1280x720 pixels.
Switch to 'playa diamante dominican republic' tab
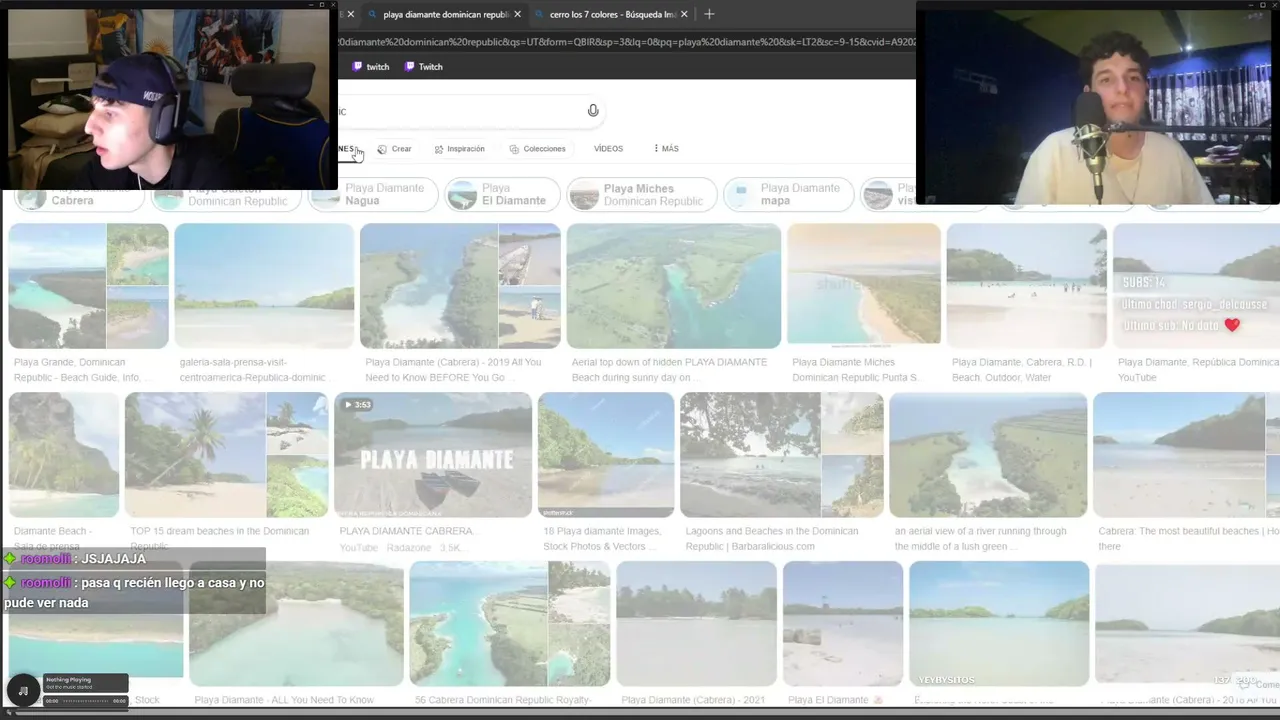click(x=446, y=15)
